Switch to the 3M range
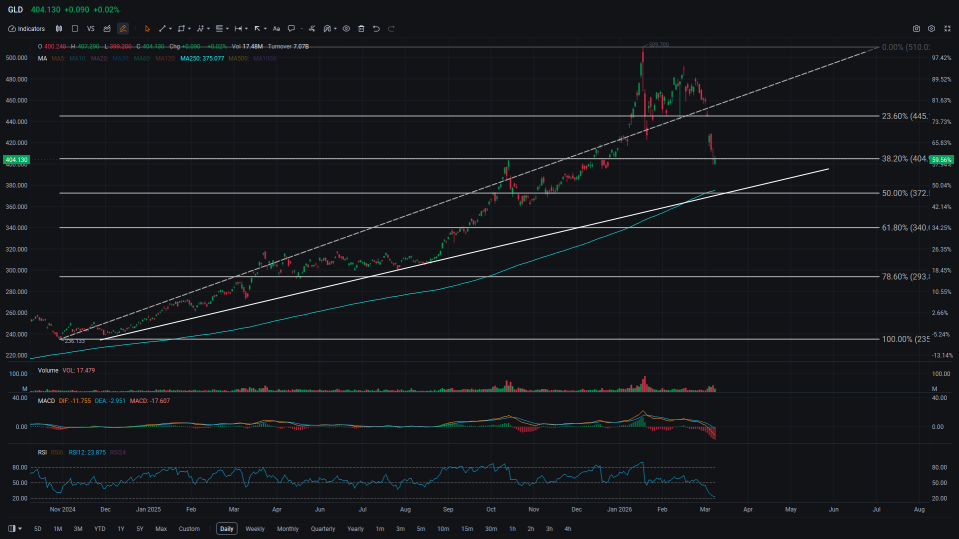 click(78, 529)
